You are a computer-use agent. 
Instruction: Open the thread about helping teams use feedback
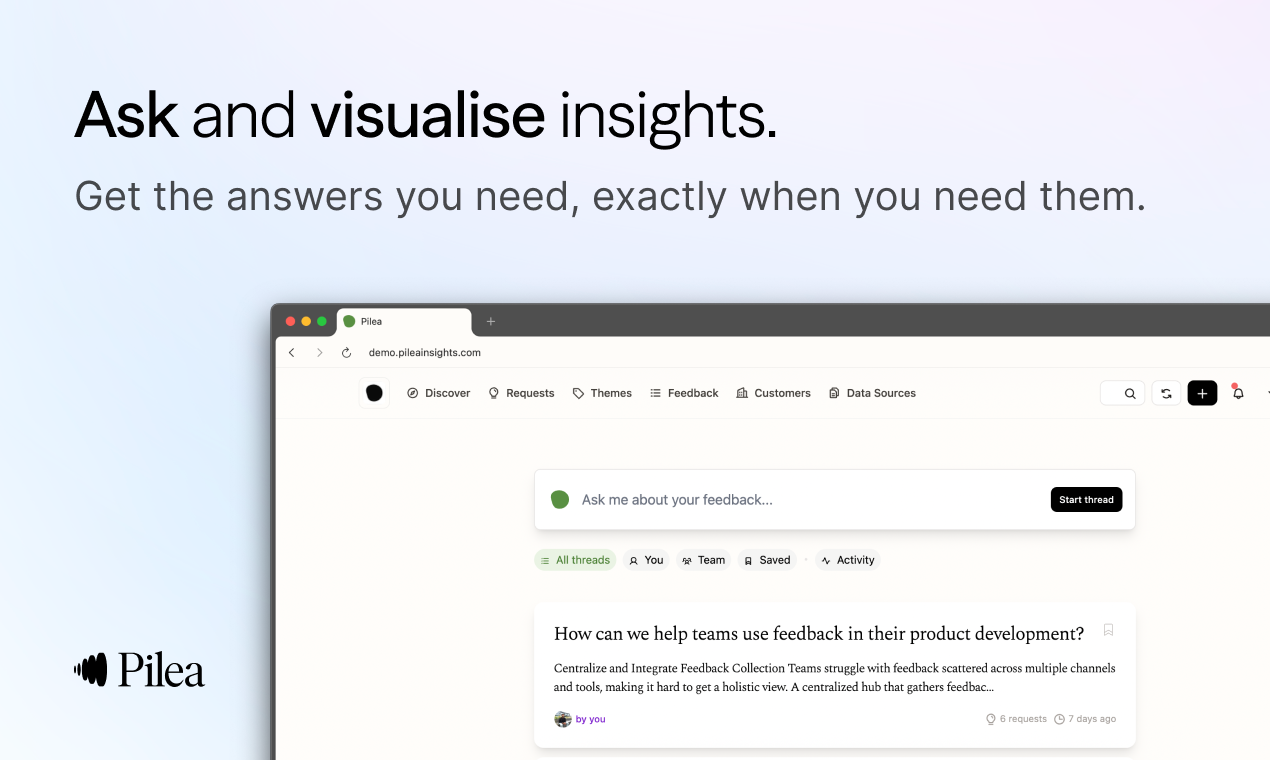coord(818,634)
